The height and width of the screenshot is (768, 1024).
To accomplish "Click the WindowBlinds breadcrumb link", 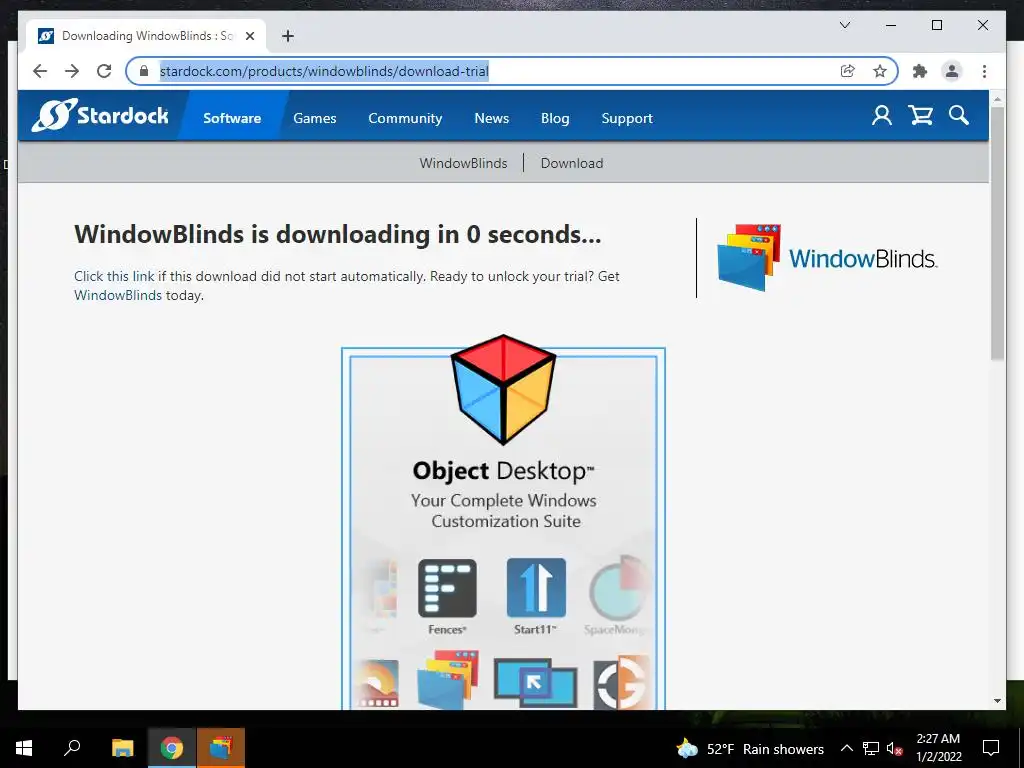I will tap(463, 163).
